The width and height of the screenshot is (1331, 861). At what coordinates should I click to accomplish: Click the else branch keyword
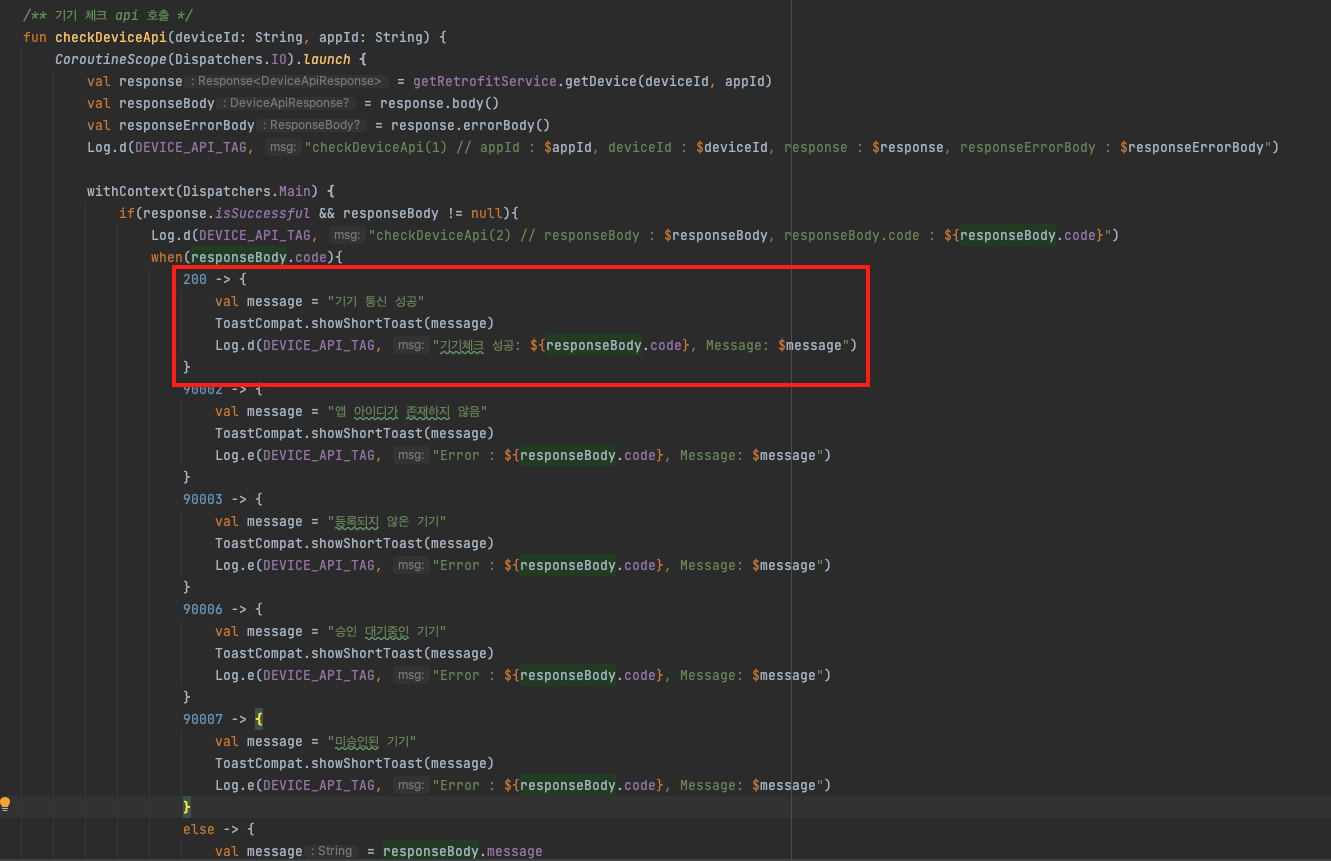click(198, 829)
